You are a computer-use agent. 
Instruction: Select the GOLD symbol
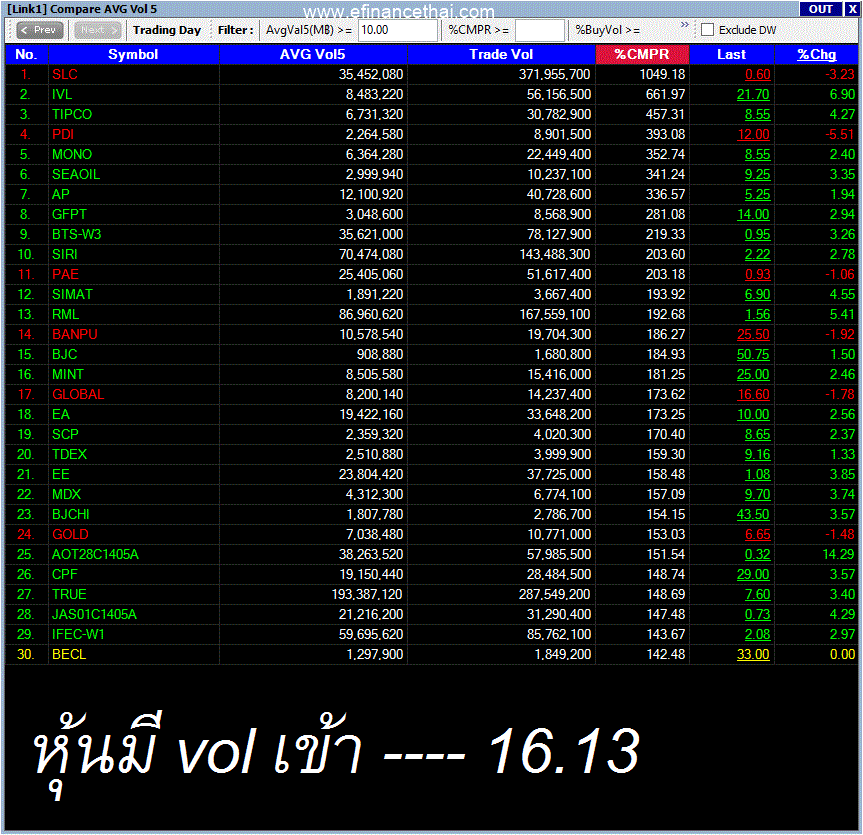[x=70, y=534]
